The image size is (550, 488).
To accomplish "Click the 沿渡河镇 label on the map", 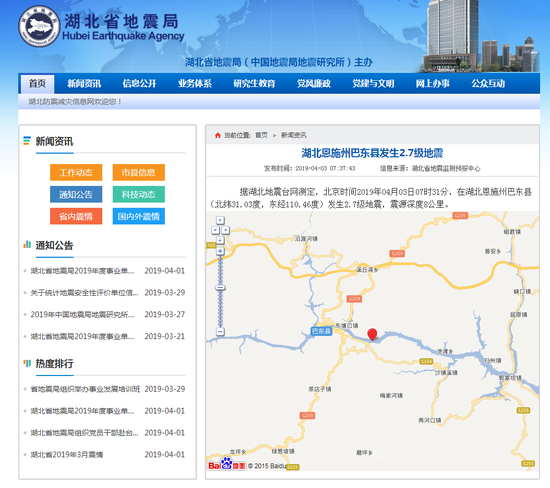I will (306, 239).
